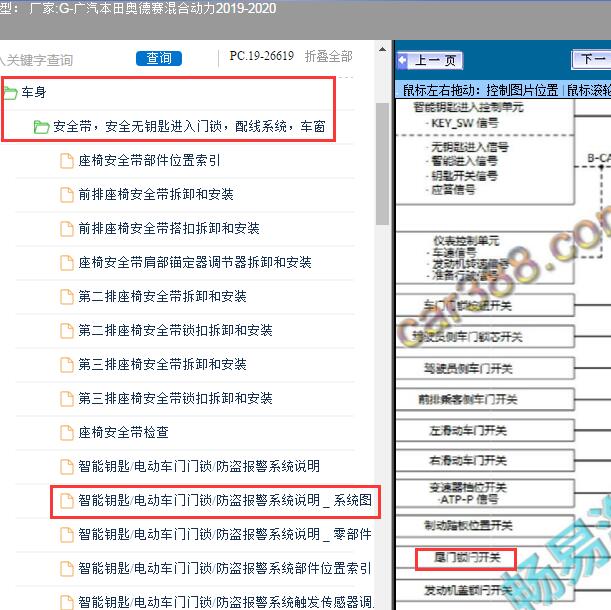Click the tree panel vertical scrollbar

(x=383, y=160)
